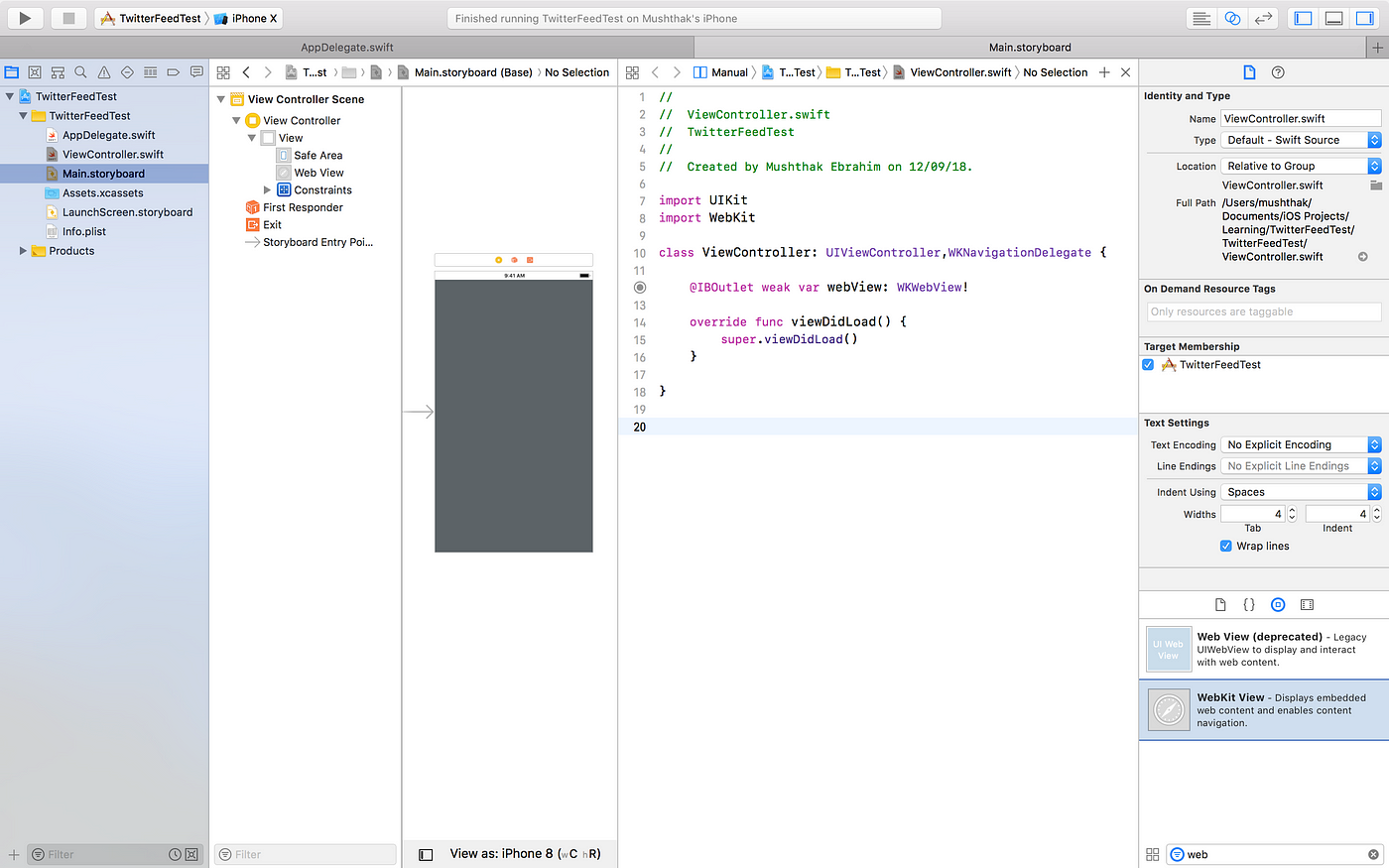Collapse the View Controller Scene
Screen dimensions: 1389x868
pos(220,99)
